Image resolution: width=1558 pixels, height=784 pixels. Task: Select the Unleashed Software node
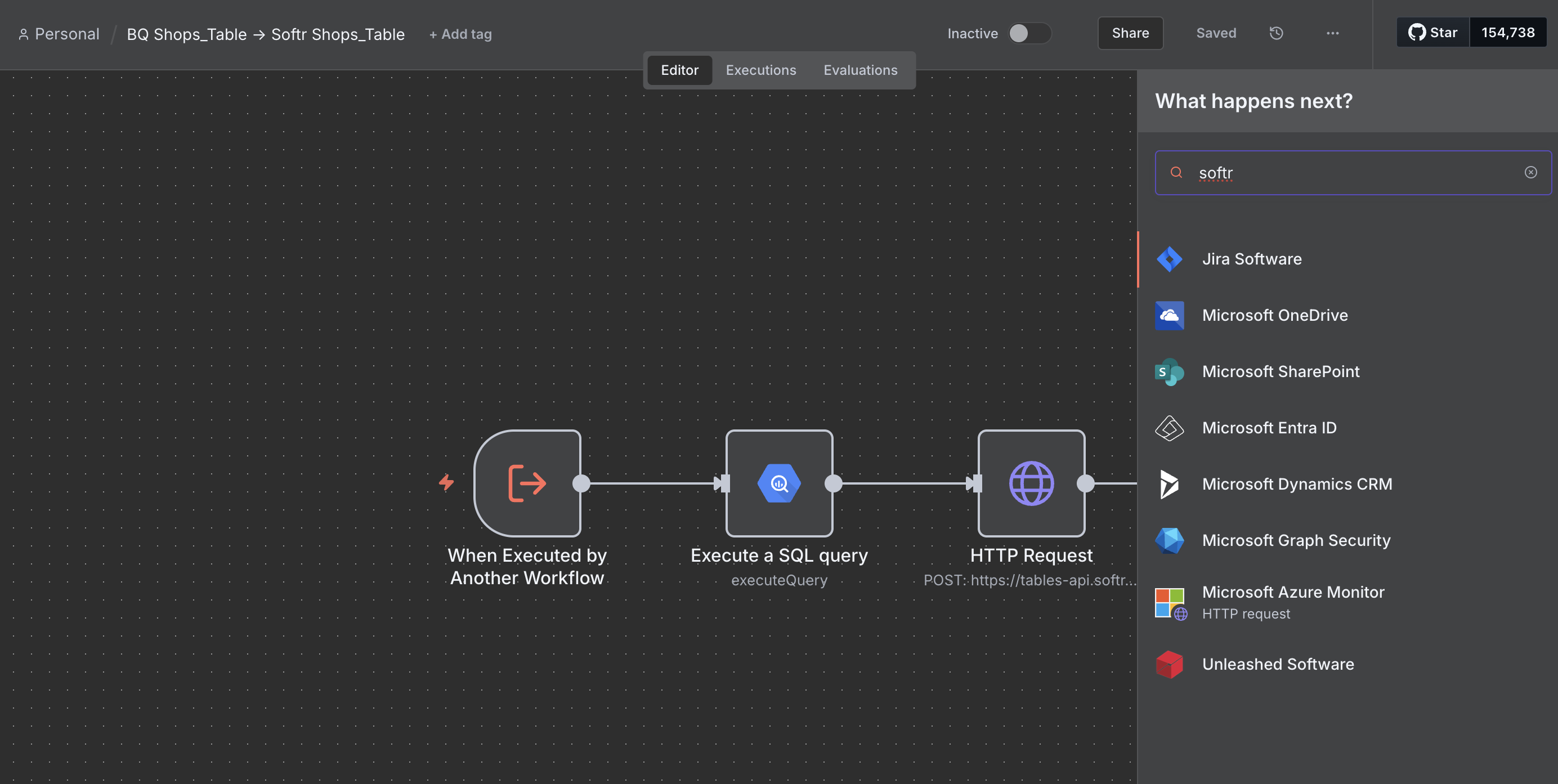point(1277,664)
